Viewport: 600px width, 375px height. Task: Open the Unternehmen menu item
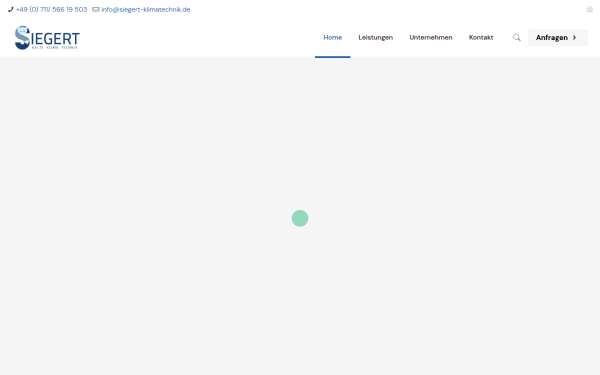[431, 38]
